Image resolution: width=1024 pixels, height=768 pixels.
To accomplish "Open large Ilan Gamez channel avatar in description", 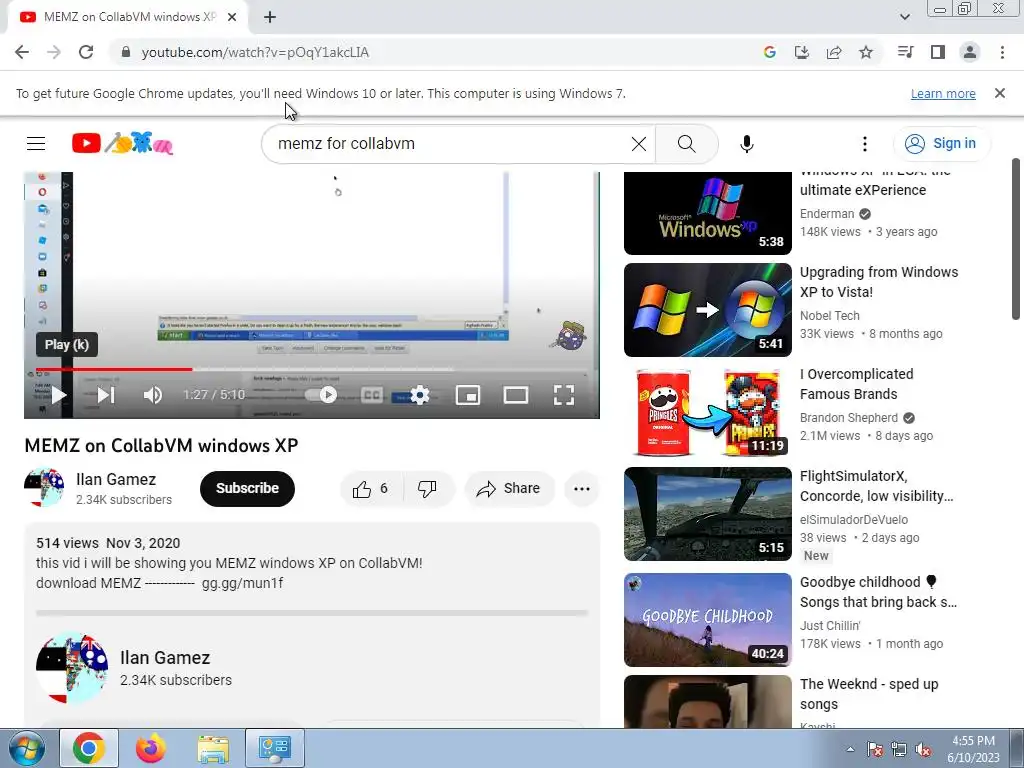I will (72, 667).
